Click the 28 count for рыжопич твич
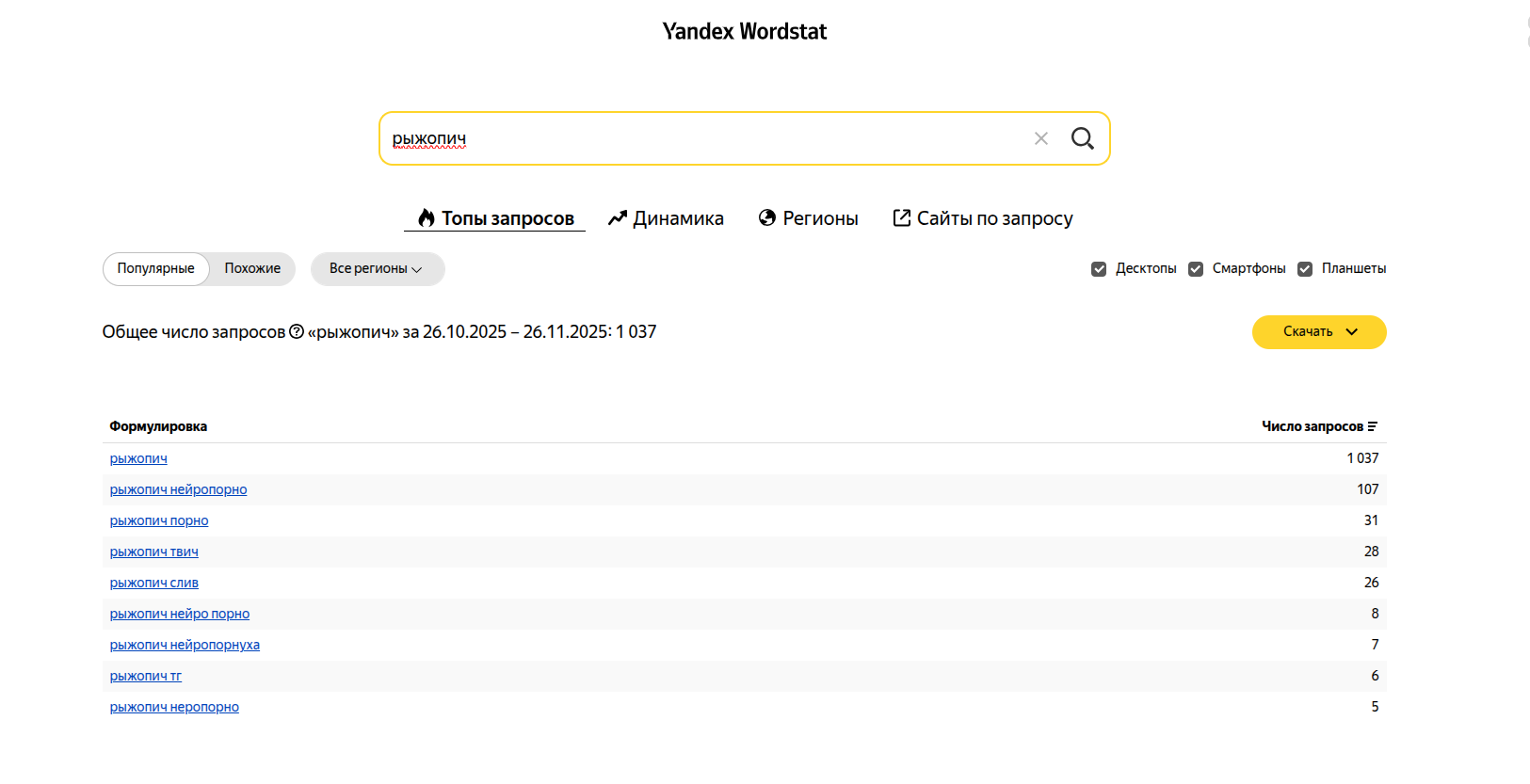Image resolution: width=1530 pixels, height=784 pixels. click(1372, 552)
